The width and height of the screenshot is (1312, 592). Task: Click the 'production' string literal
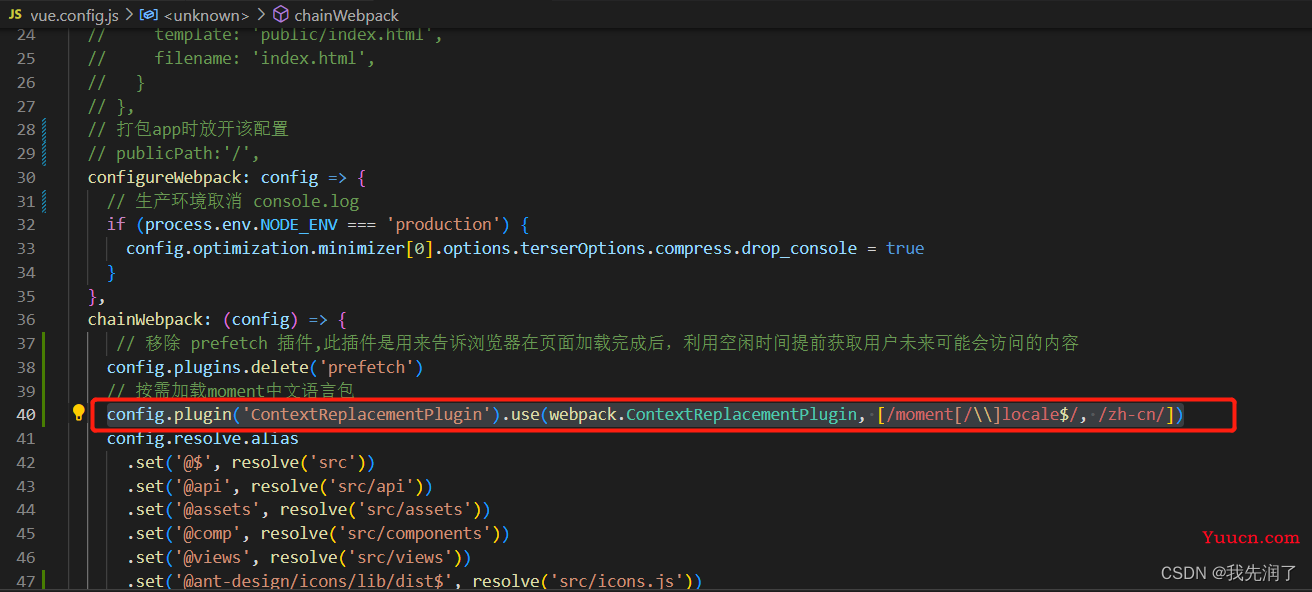point(445,224)
